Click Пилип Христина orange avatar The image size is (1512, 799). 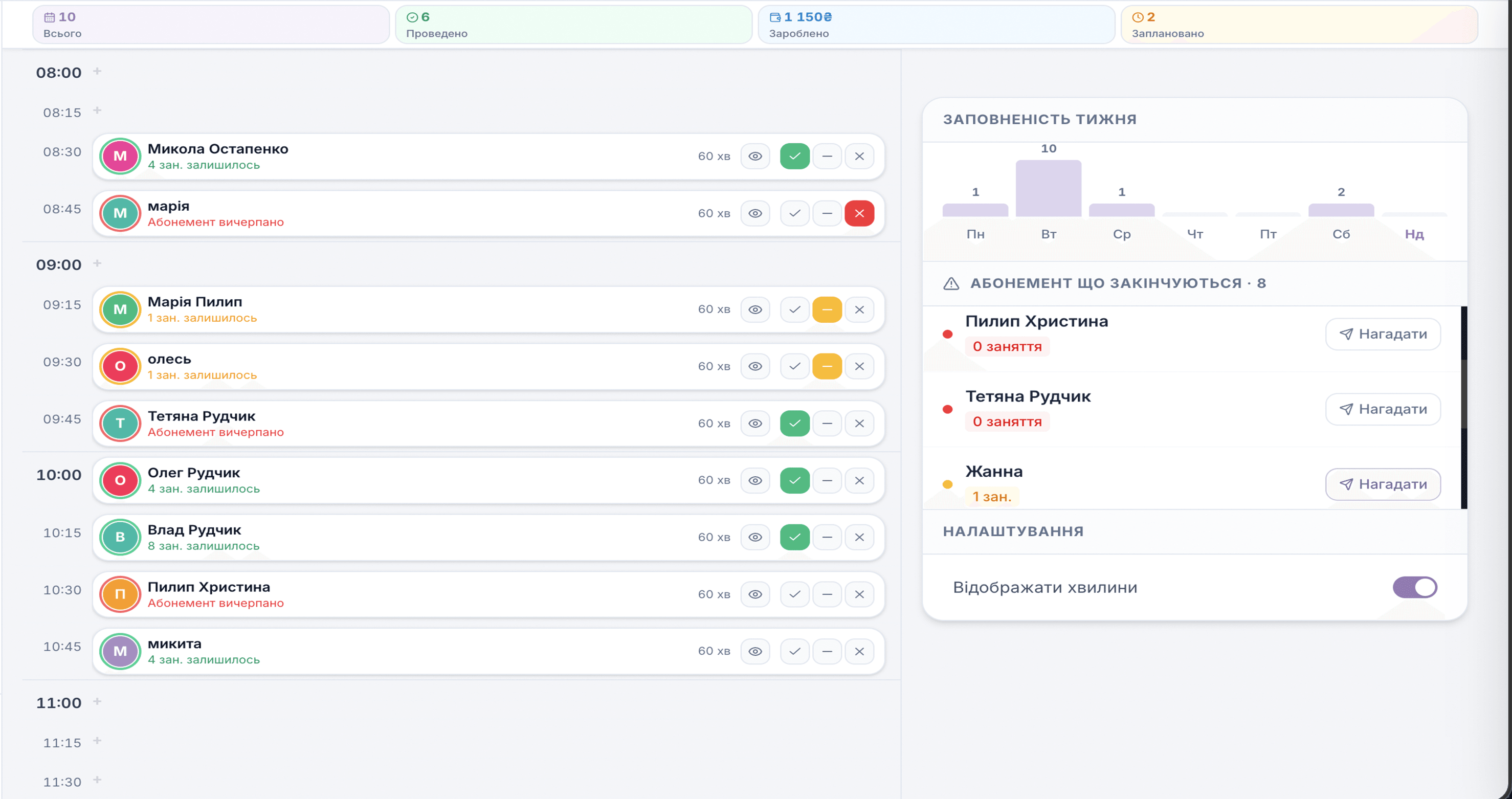tap(120, 594)
